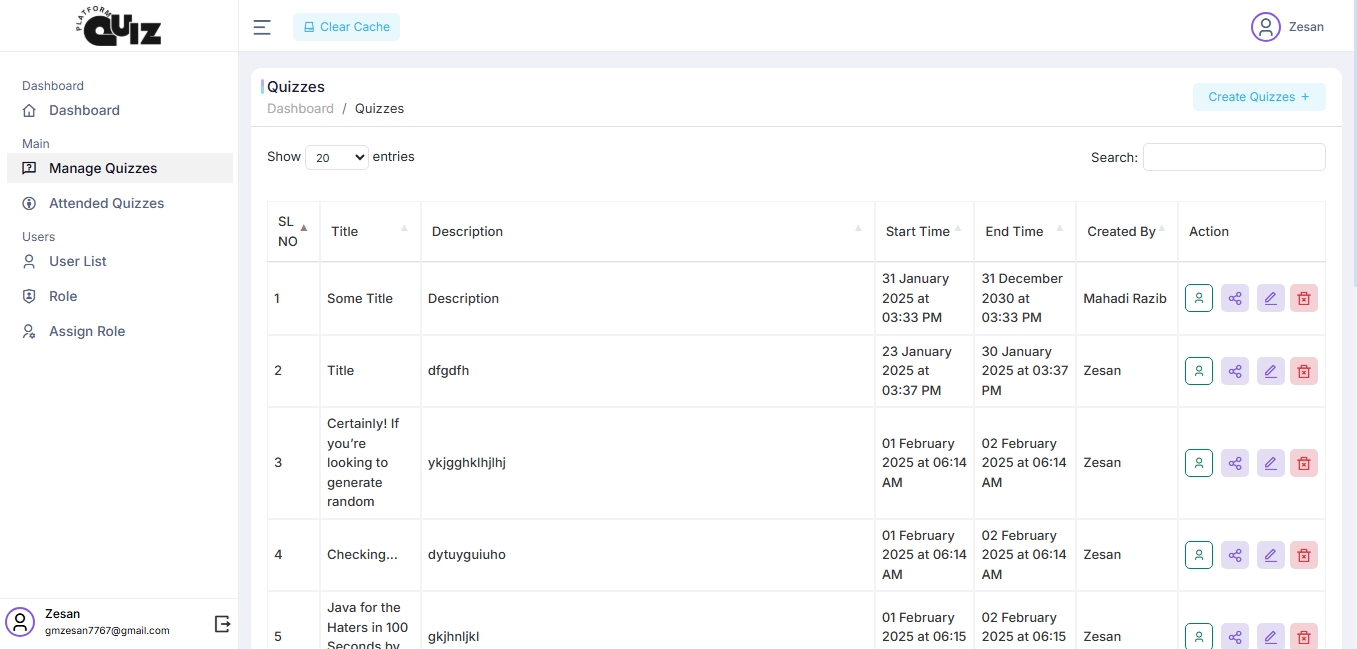Share the 'Checking...' quiz

coord(1235,555)
